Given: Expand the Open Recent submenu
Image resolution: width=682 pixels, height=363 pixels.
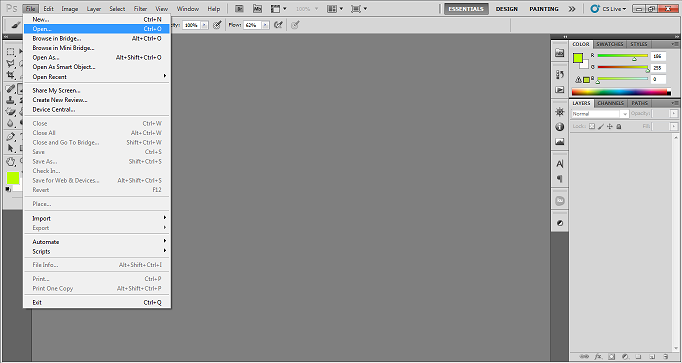Looking at the screenshot, I should tap(97, 77).
